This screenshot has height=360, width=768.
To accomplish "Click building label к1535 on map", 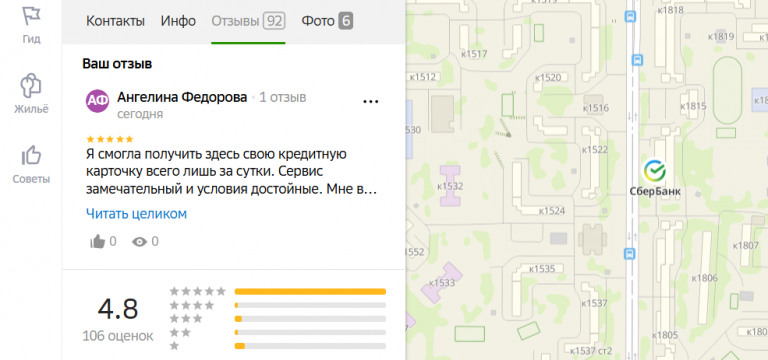I will point(542,269).
